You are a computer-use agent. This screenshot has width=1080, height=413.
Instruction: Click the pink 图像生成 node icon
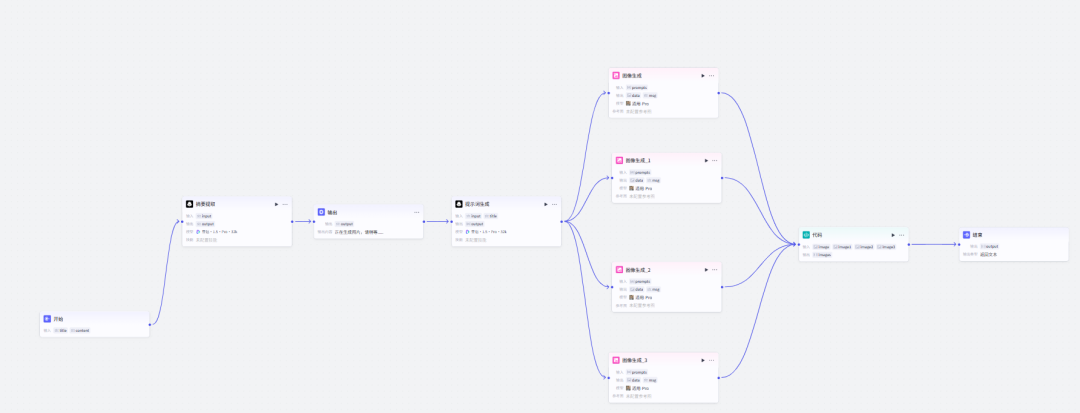pos(616,75)
